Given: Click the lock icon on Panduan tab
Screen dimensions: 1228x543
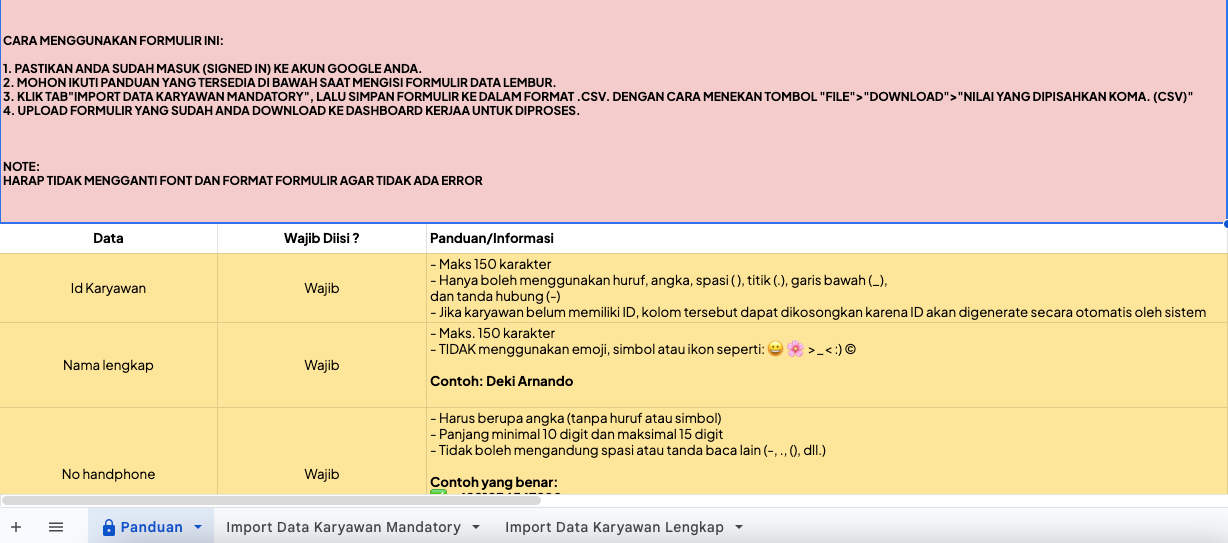Looking at the screenshot, I should tap(109, 527).
